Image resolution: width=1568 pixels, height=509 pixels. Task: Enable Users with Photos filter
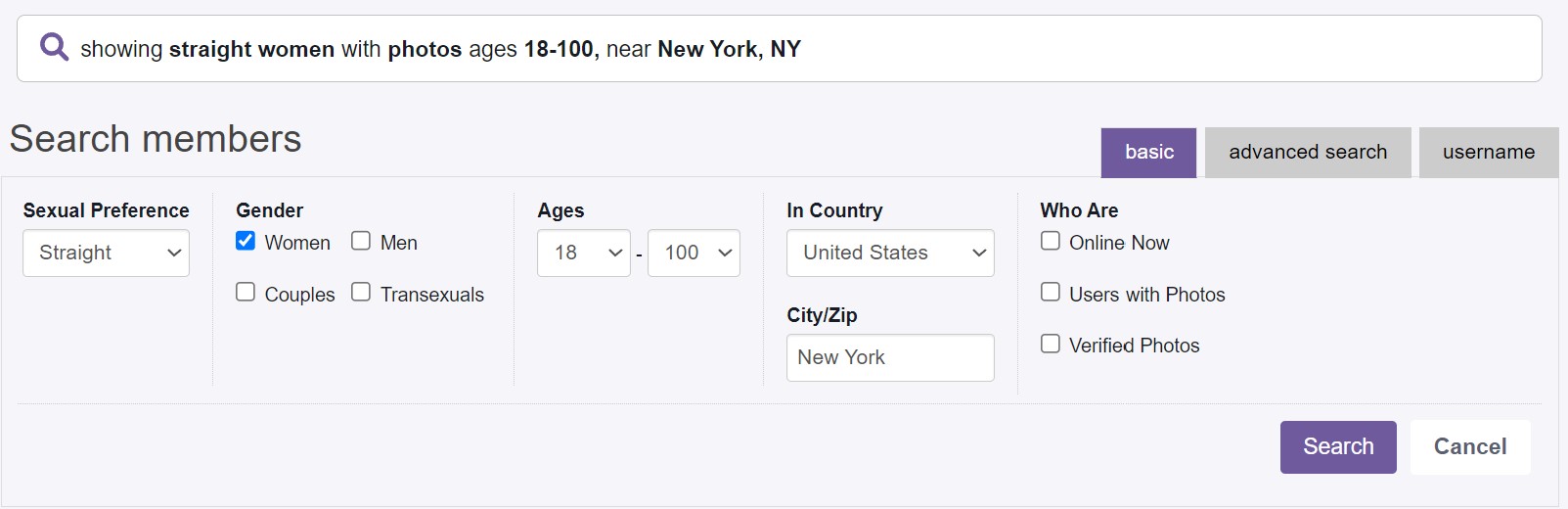click(x=1051, y=293)
